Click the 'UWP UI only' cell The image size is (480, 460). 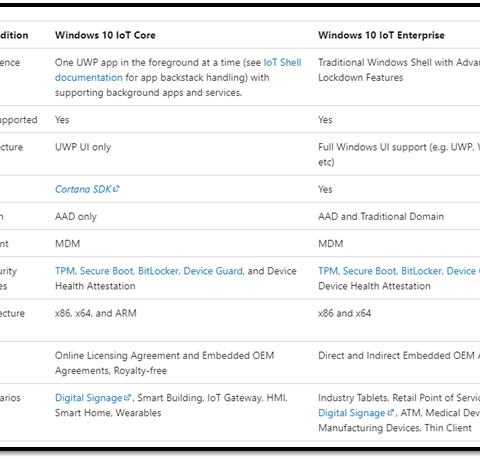tap(83, 147)
